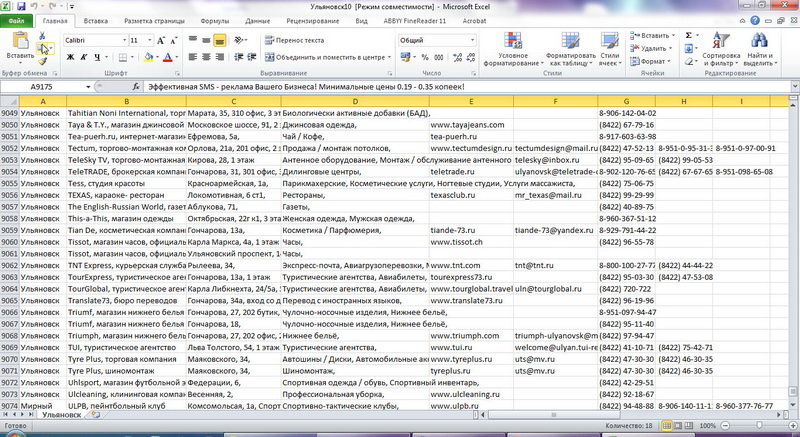The width and height of the screenshot is (800, 437).
Task: Align text to top of cell
Action: [192, 40]
